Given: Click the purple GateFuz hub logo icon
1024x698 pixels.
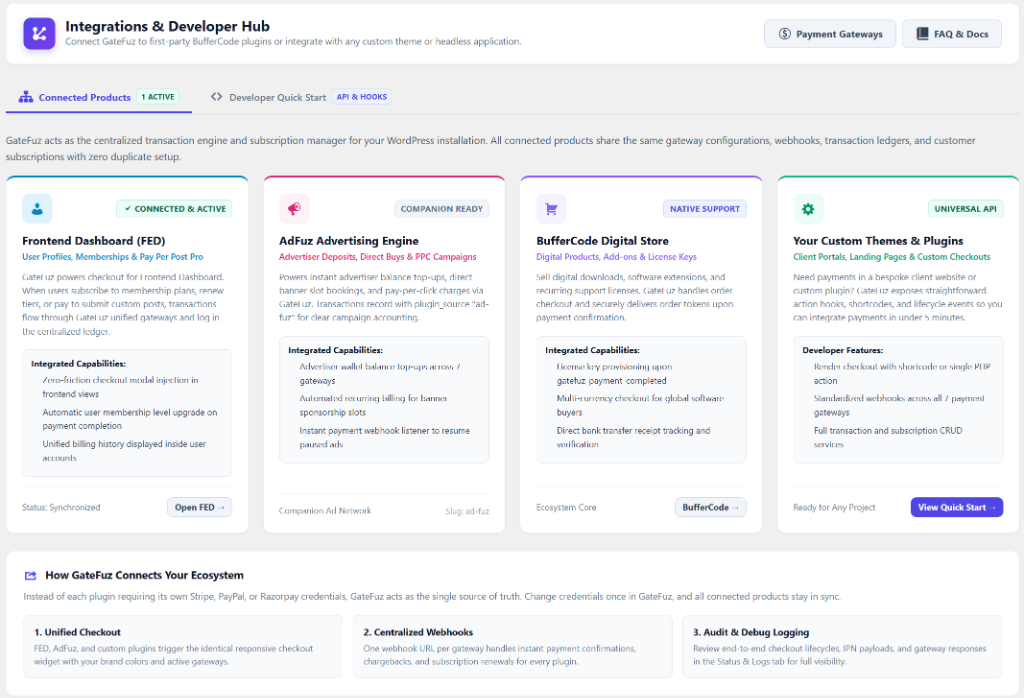Looking at the screenshot, I should coord(39,33).
